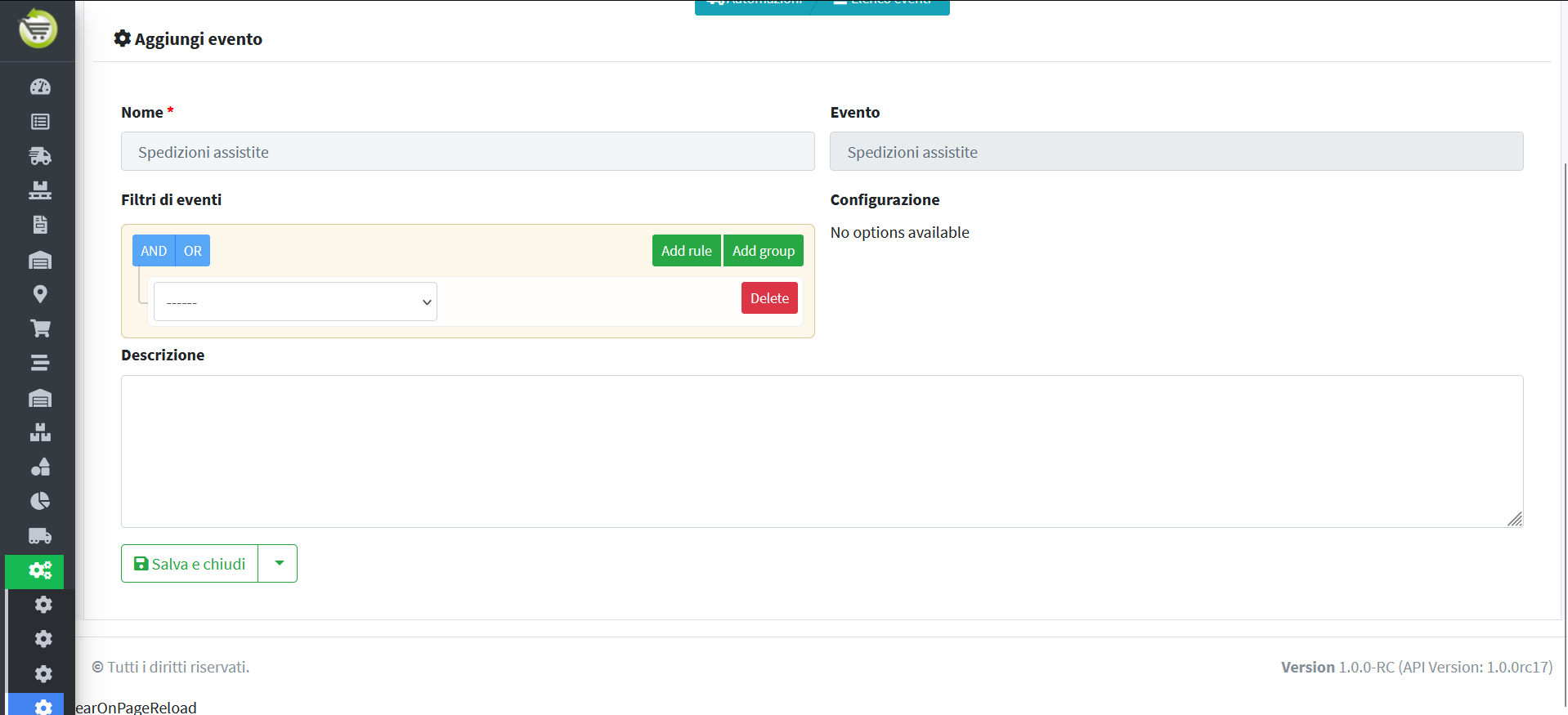This screenshot has height=715, width=1568.
Task: Click the Add rule button
Action: click(686, 251)
